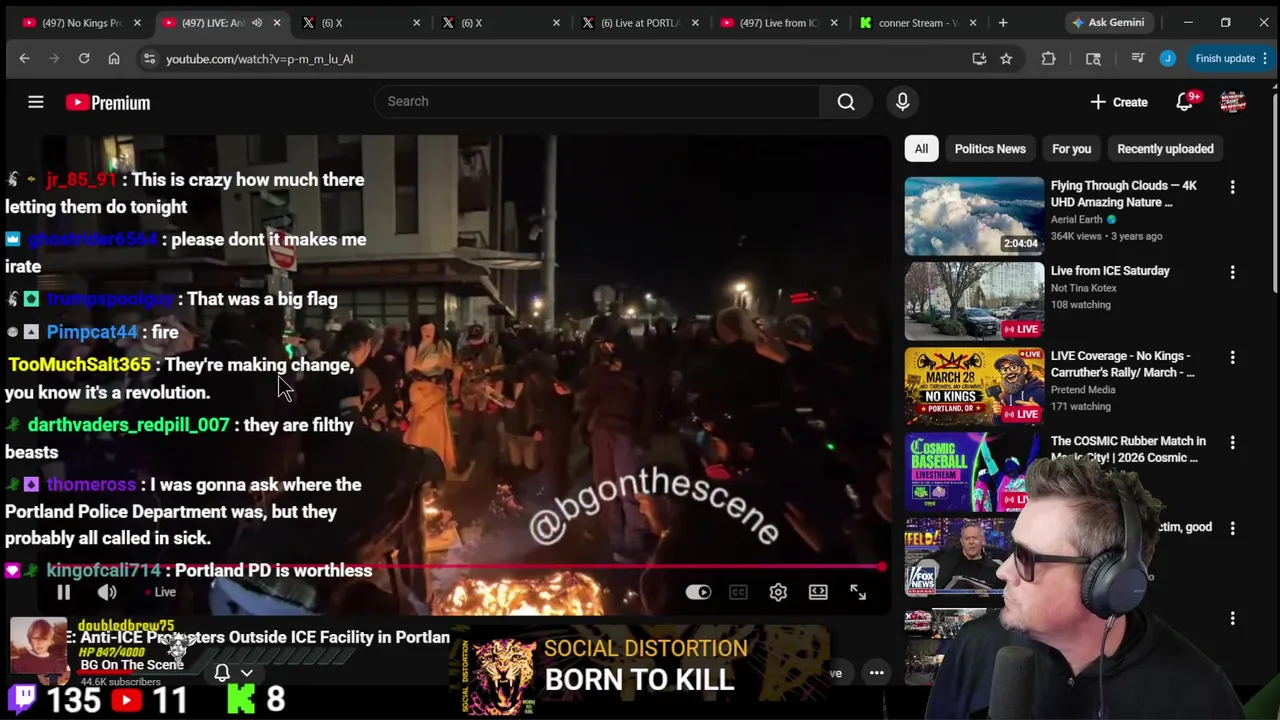Open Live from ICE Saturday thumbnail

(974, 301)
